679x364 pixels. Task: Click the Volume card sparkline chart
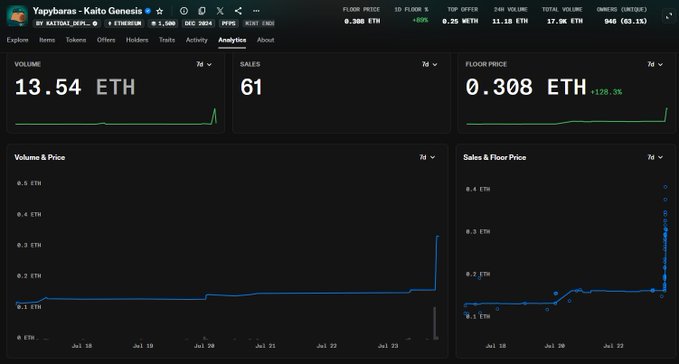pyautogui.click(x=116, y=117)
